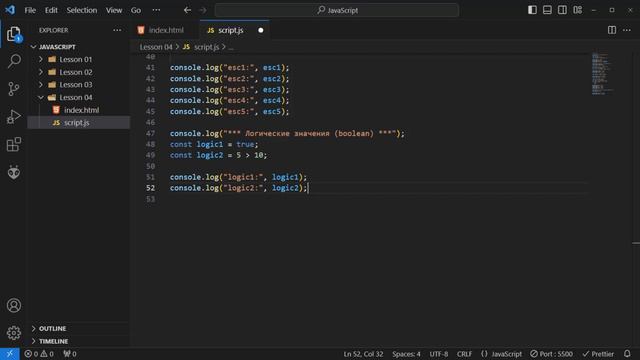Click Port : 5500 Live Server status
Screen dimensions: 640x360
[551, 354]
